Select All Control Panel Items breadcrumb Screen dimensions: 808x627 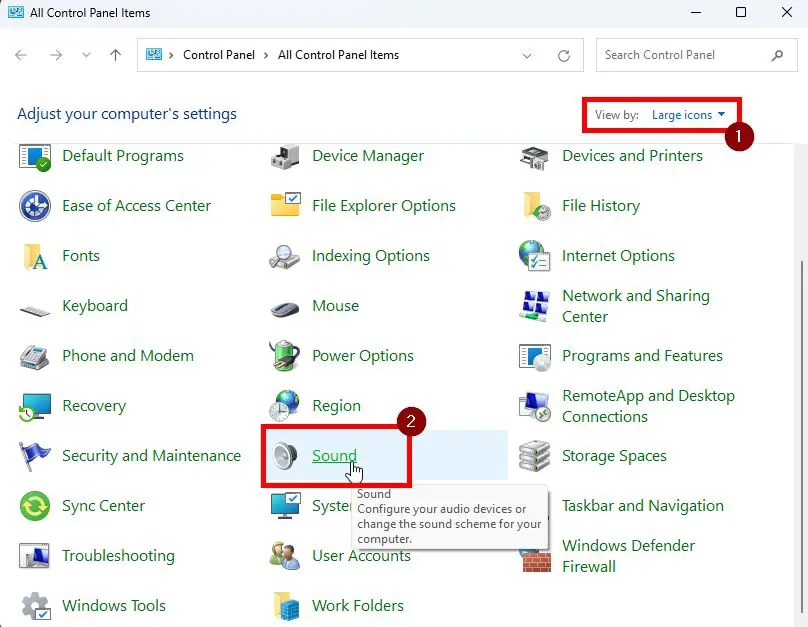(x=339, y=55)
